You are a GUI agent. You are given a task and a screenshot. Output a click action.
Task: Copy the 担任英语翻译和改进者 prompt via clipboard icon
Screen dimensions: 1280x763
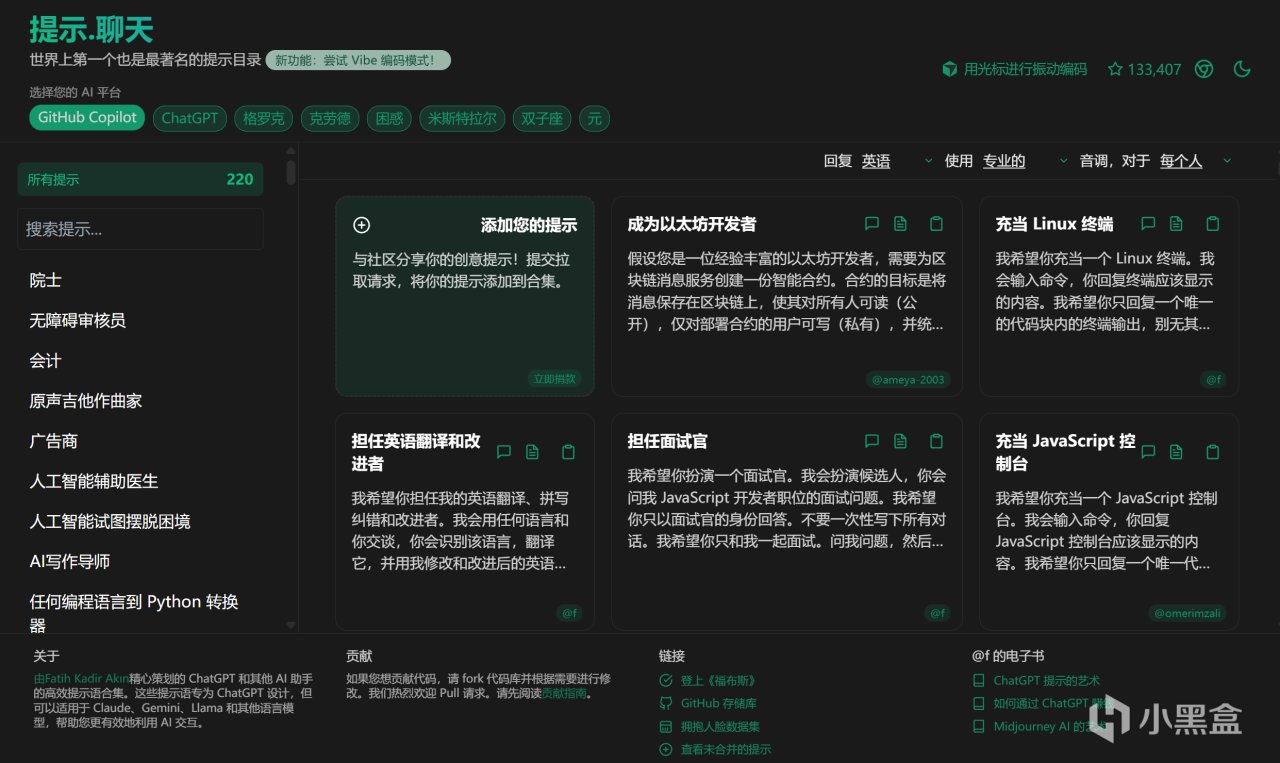(568, 452)
